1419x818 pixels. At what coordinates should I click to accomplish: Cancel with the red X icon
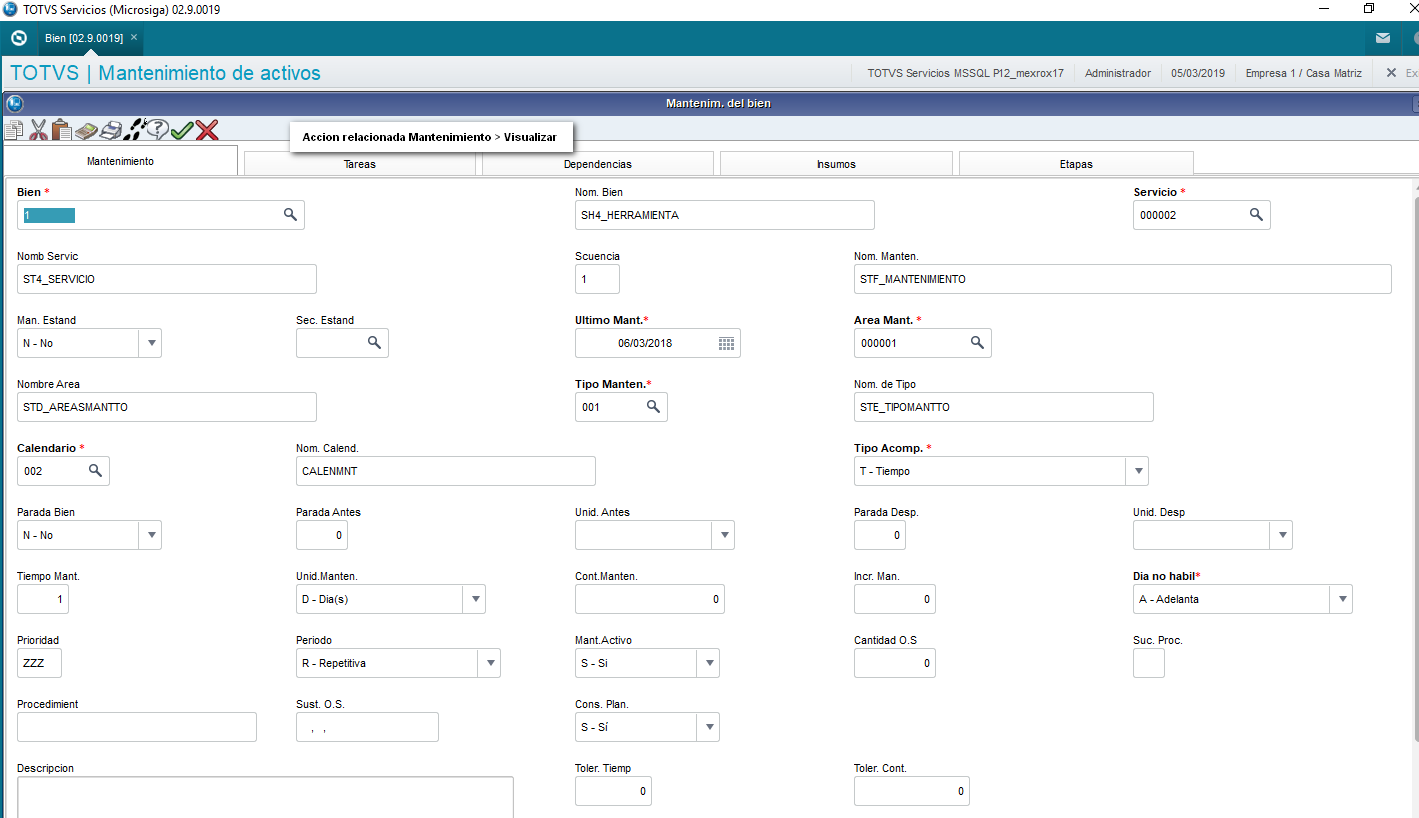click(x=207, y=130)
